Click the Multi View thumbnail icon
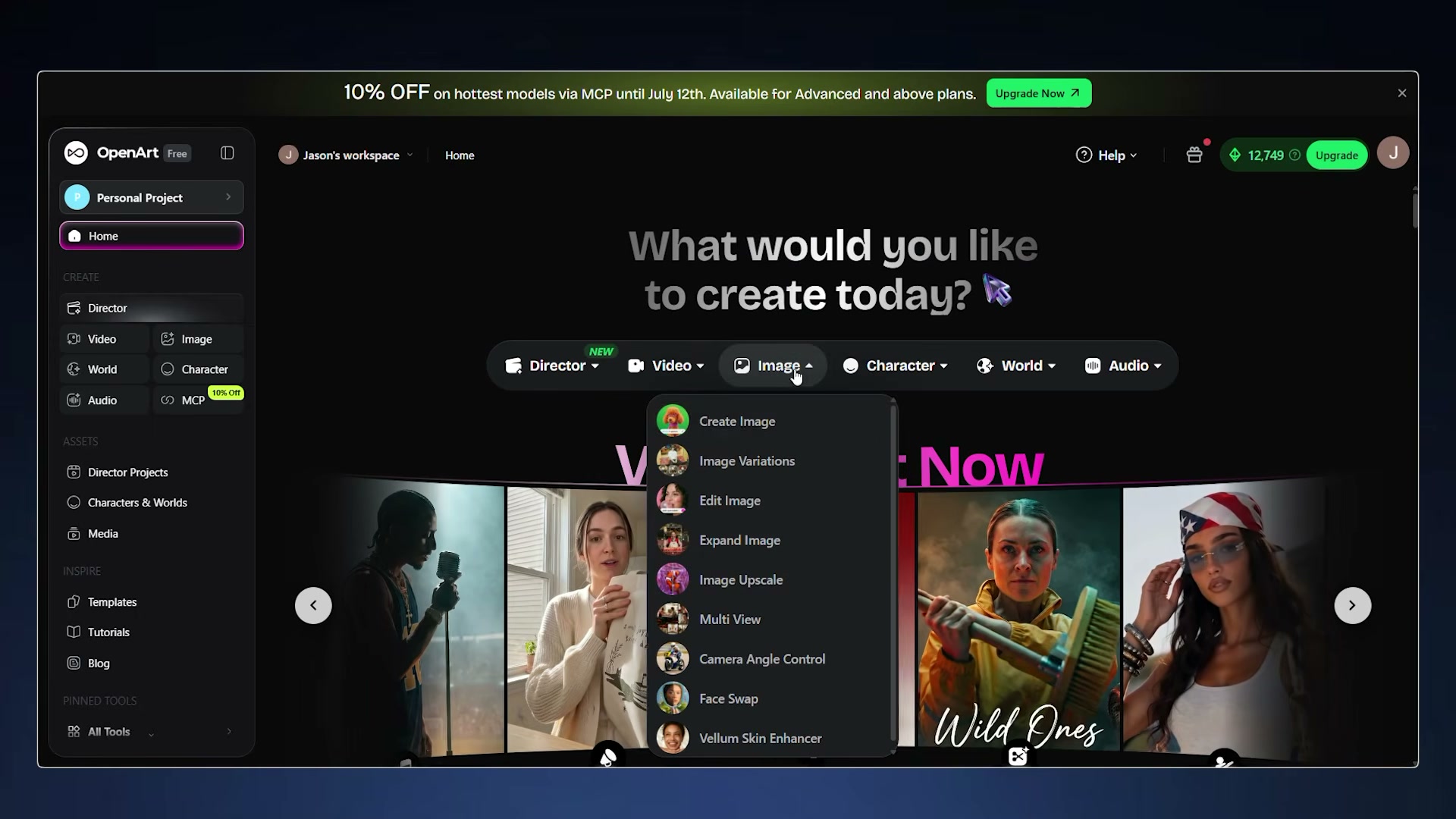The height and width of the screenshot is (819, 1456). 673,620
